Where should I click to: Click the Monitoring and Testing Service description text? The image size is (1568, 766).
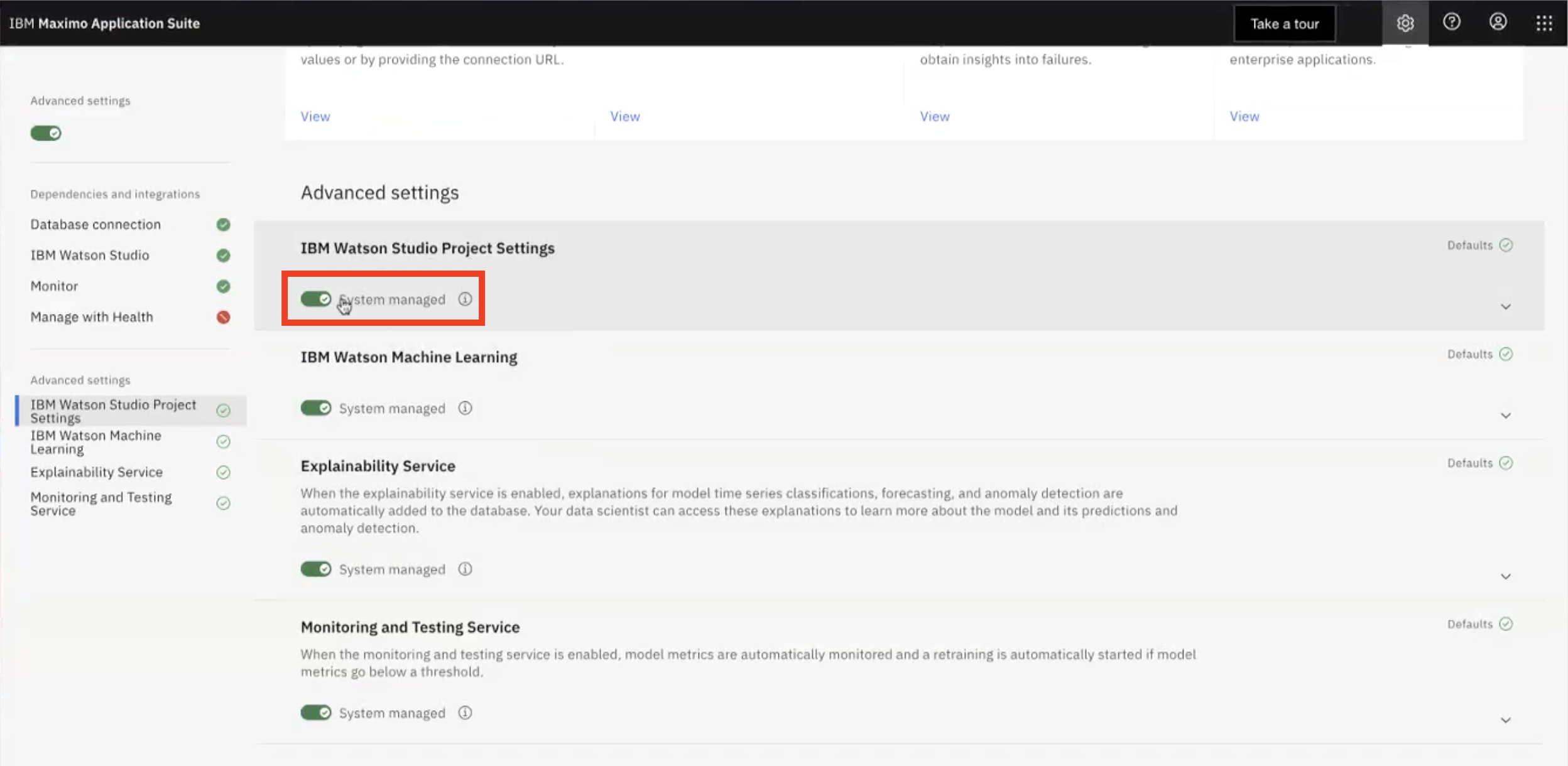748,663
